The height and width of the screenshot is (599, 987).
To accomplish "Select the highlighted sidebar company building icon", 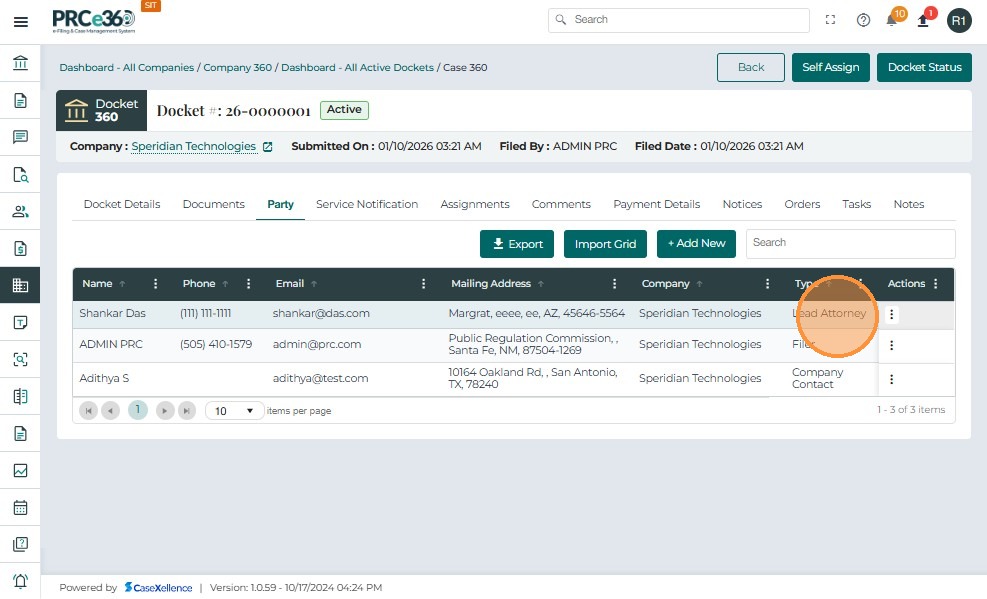I will [20, 285].
